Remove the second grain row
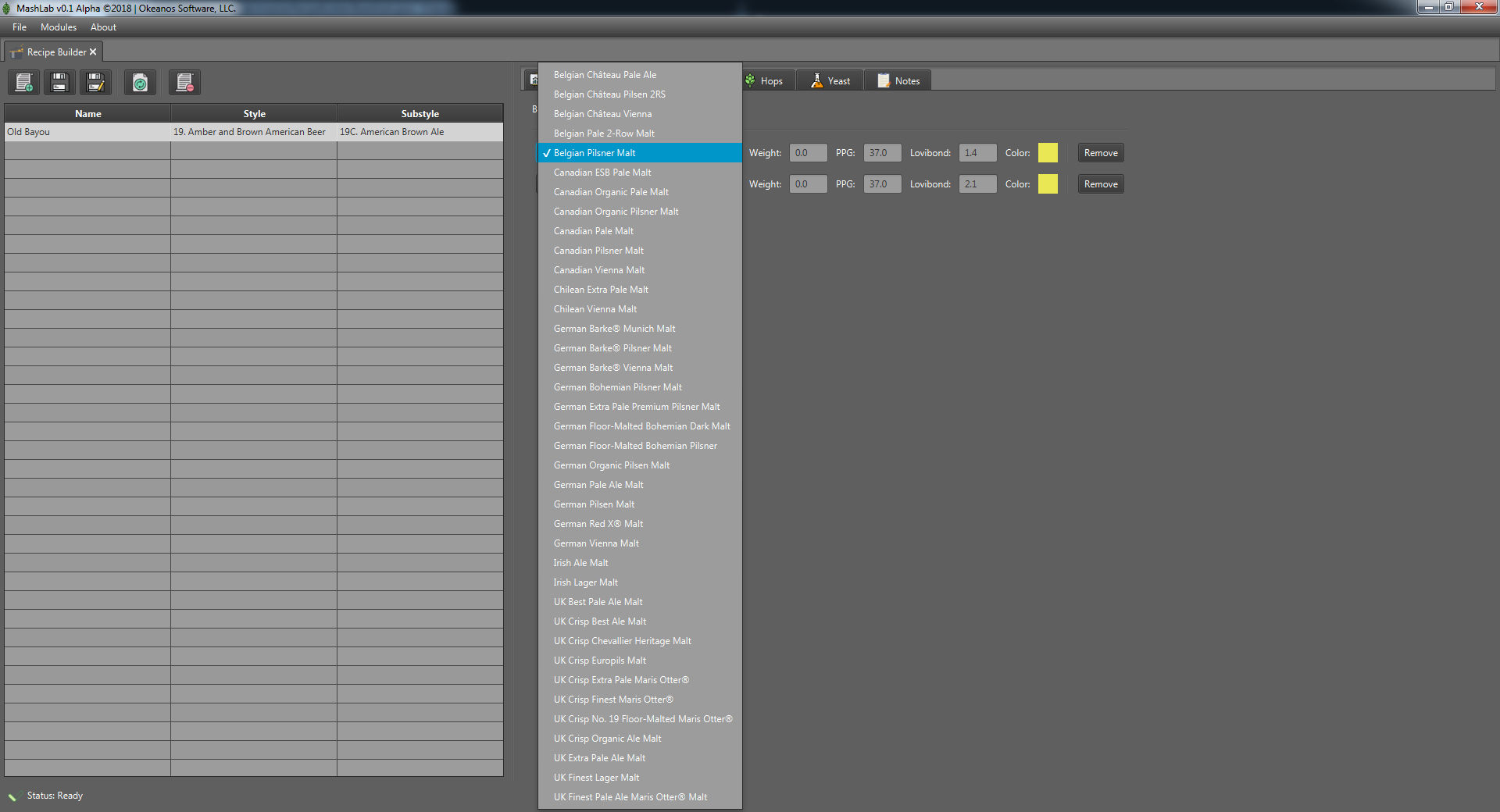This screenshot has width=1500, height=812. coord(1101,184)
